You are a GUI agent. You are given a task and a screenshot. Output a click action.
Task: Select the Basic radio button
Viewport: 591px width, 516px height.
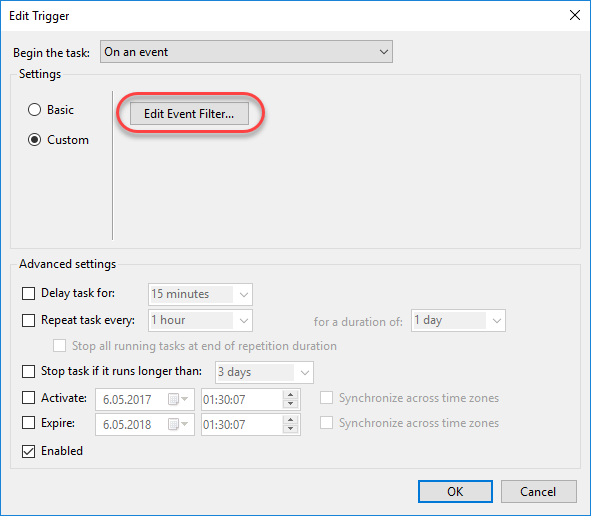[34, 110]
